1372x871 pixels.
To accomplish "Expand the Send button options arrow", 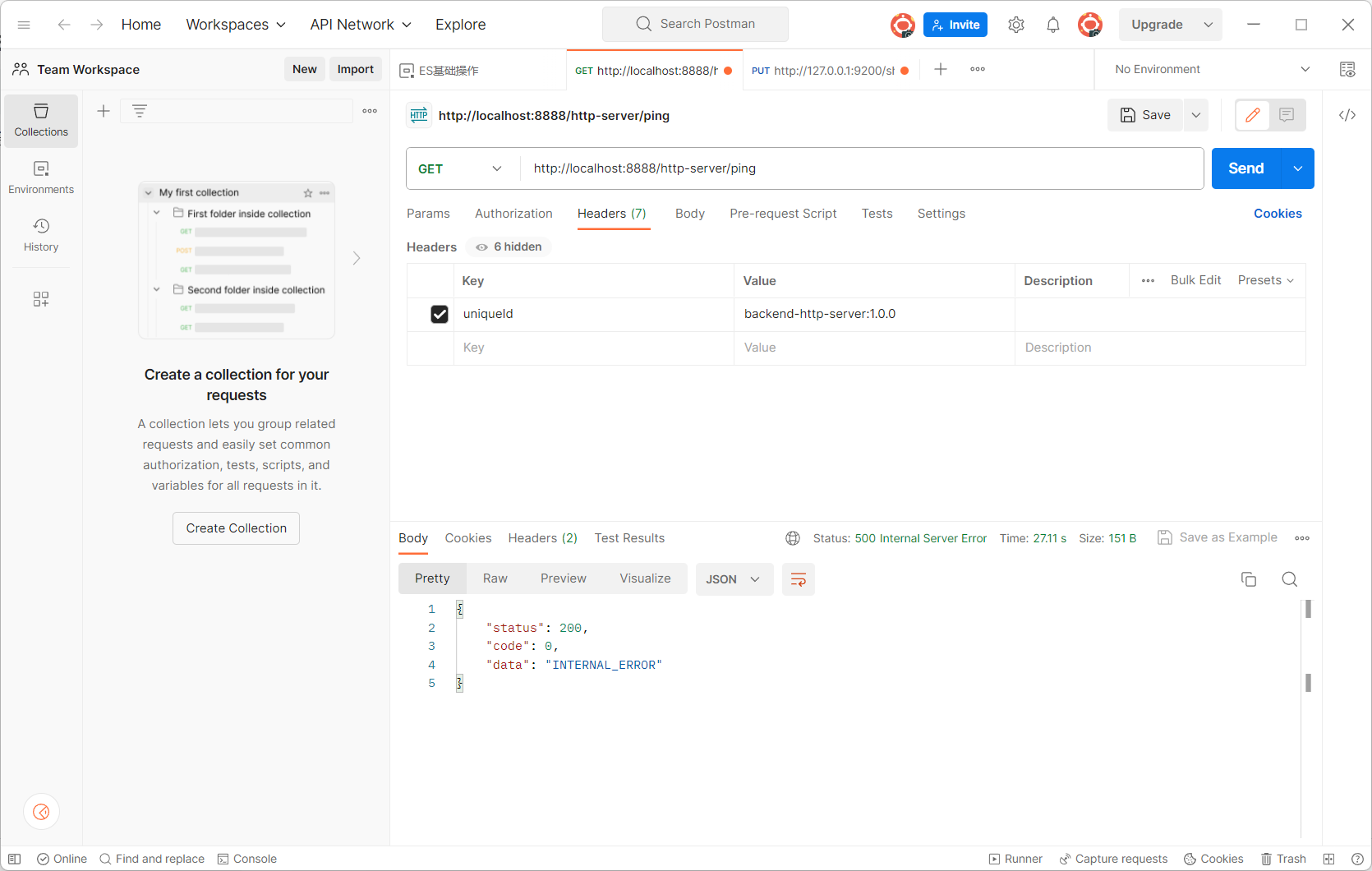I will [x=1298, y=168].
